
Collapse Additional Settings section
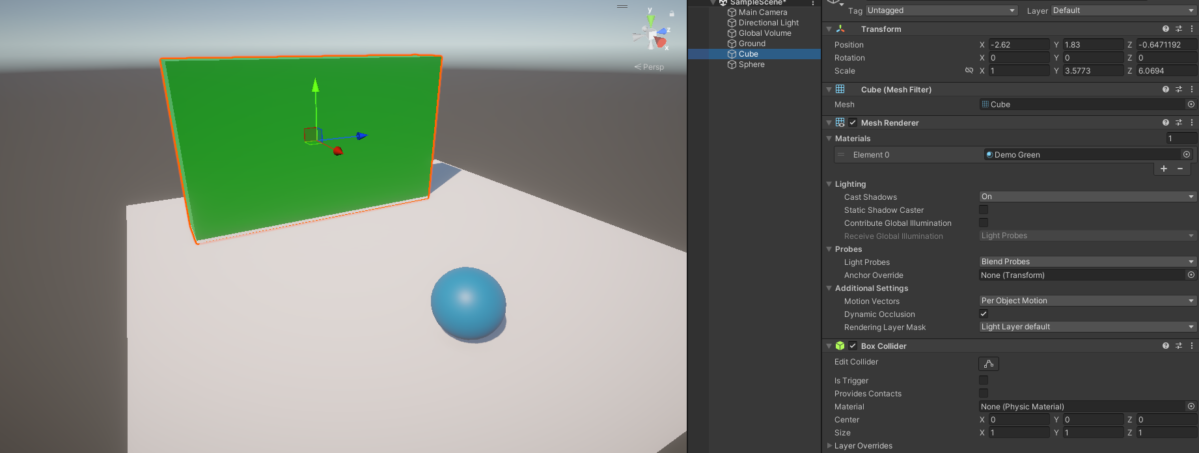pyautogui.click(x=829, y=288)
